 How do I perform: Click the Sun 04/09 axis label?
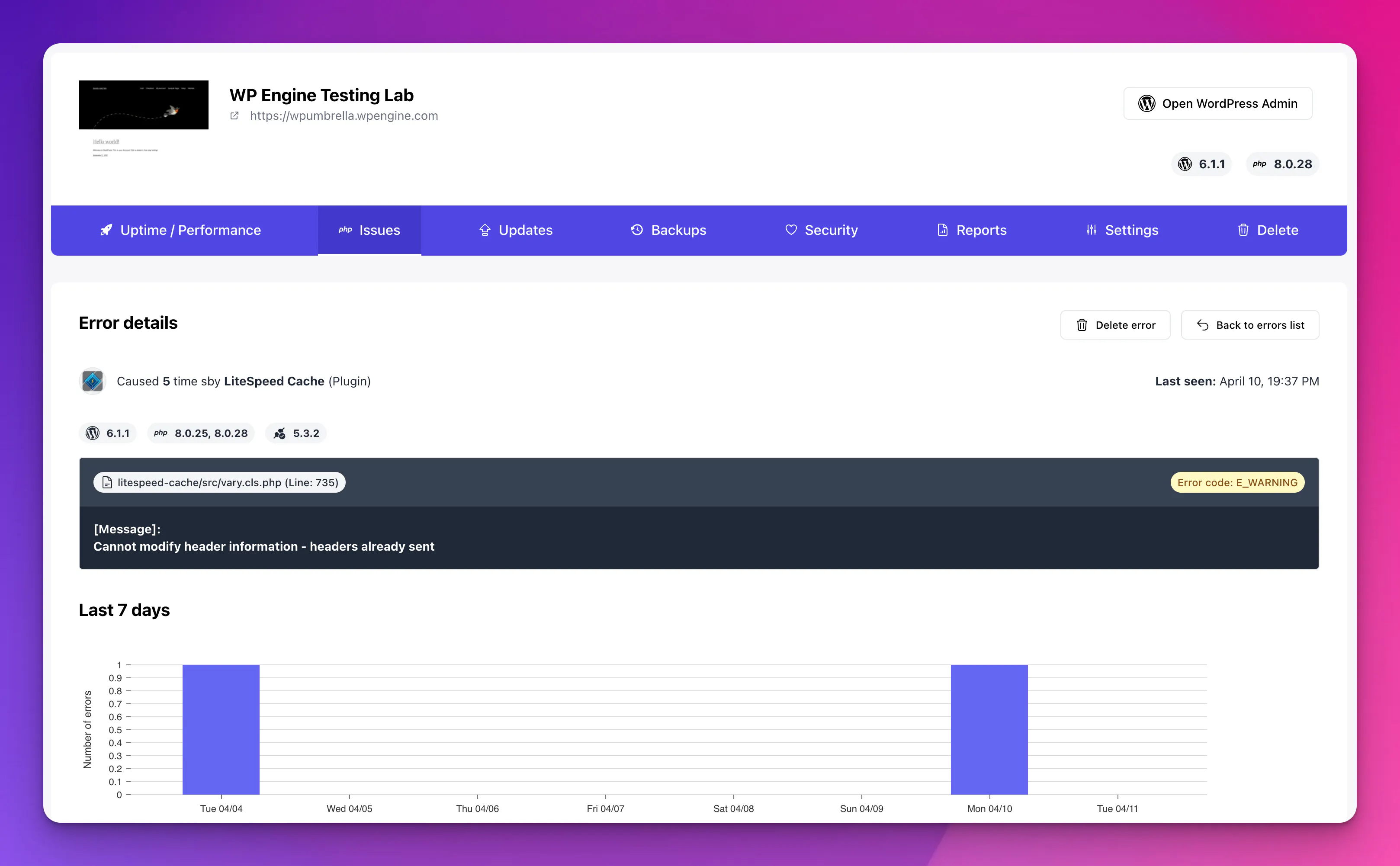pos(861,809)
